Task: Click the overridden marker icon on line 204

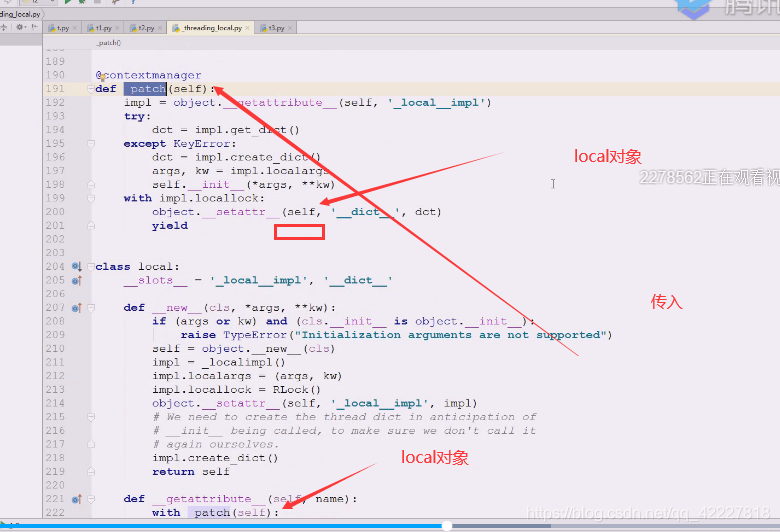Action: (x=76, y=267)
